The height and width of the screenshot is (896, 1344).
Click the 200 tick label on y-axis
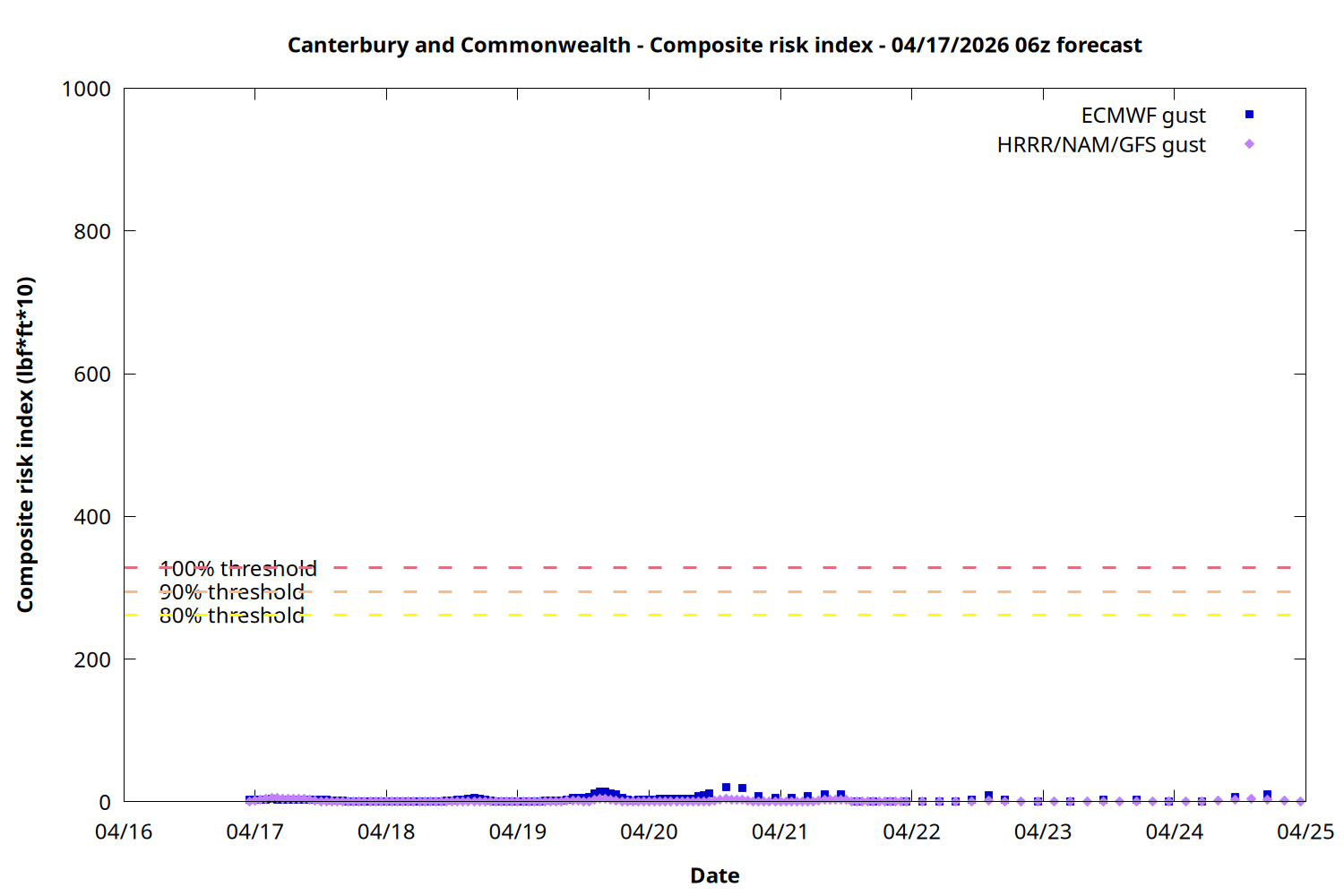pyautogui.click(x=92, y=659)
